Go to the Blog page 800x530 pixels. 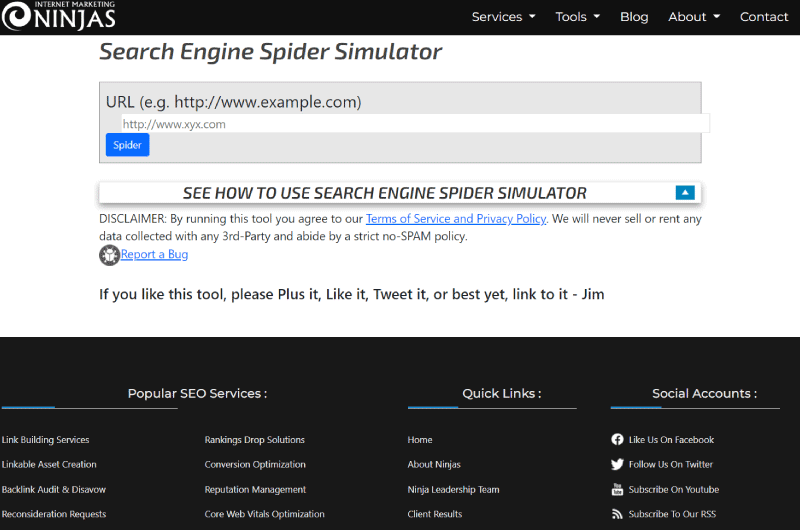[x=634, y=17]
